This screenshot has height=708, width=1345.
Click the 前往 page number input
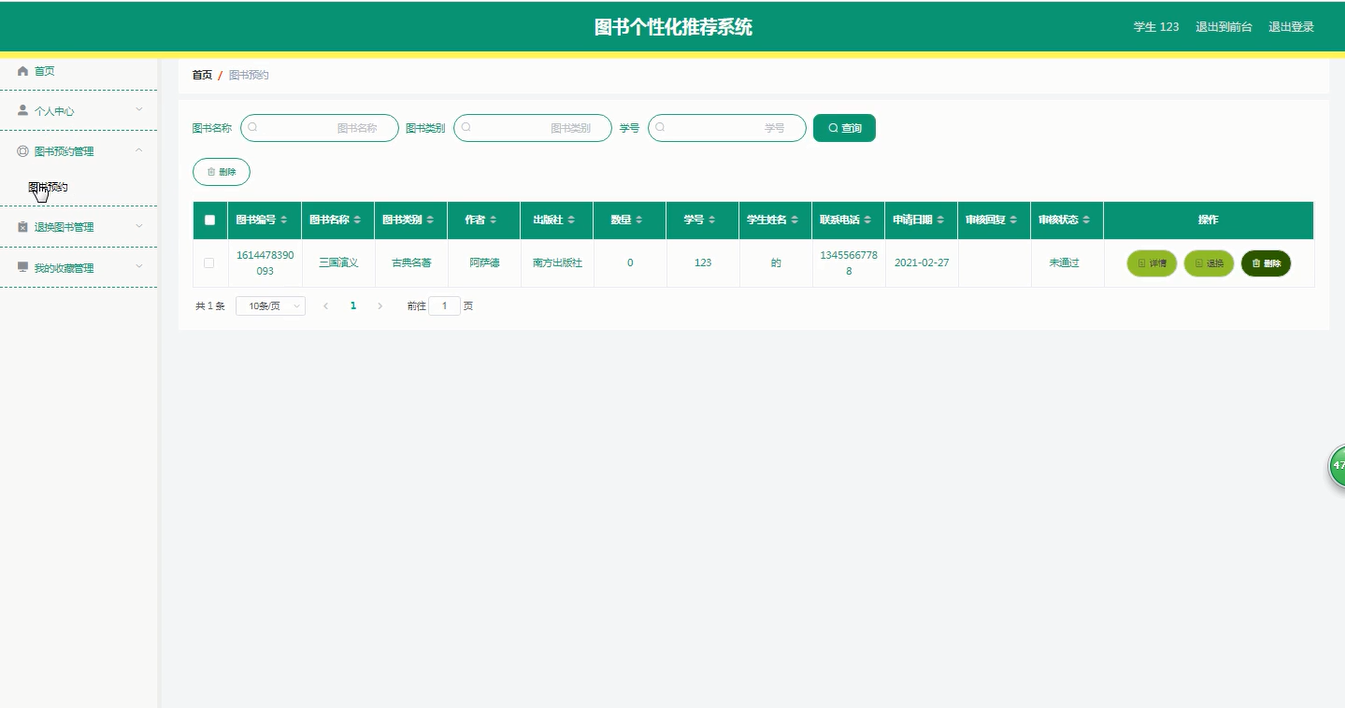click(x=444, y=306)
